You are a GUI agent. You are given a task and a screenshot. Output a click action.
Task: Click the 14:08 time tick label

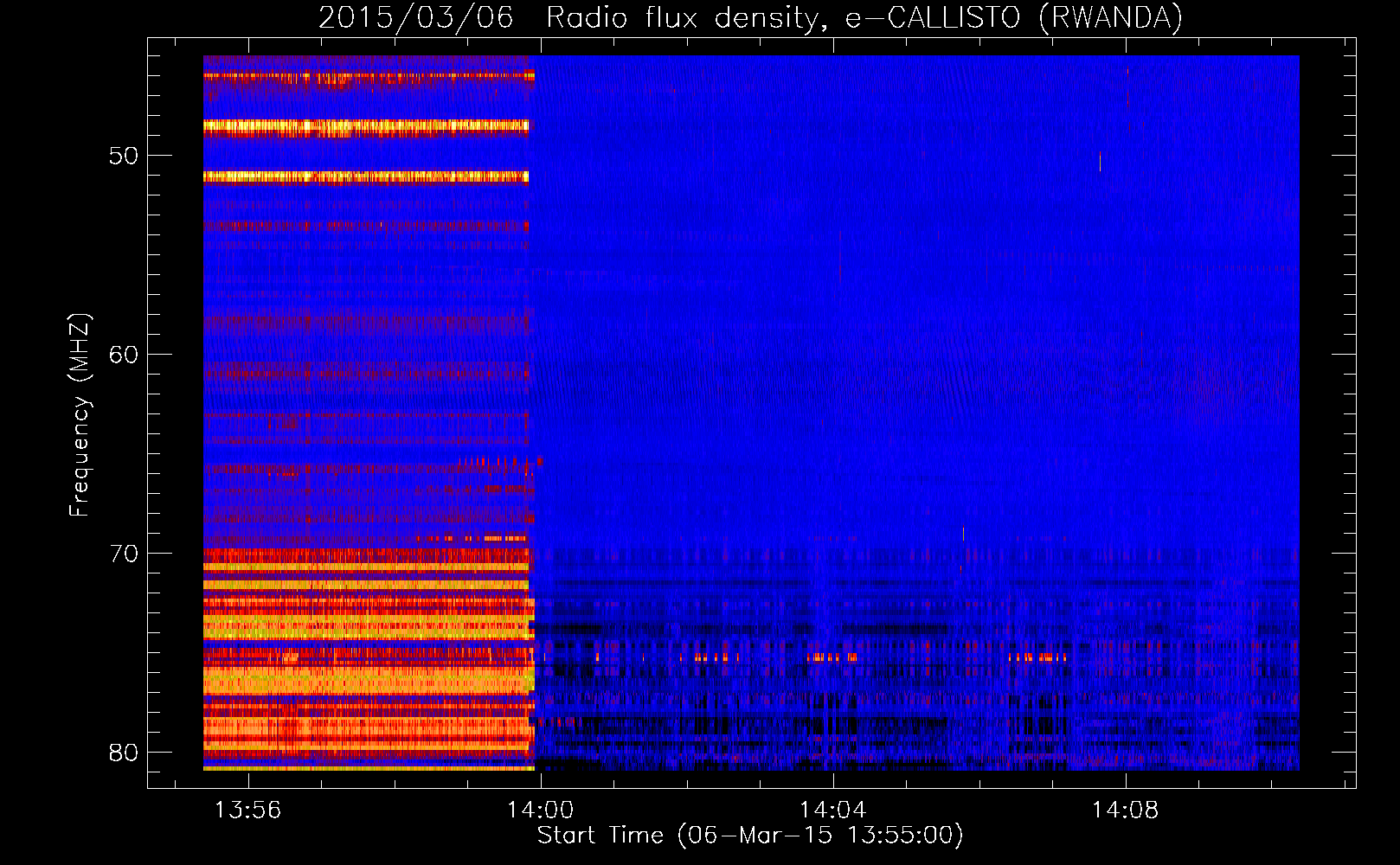(x=1125, y=811)
